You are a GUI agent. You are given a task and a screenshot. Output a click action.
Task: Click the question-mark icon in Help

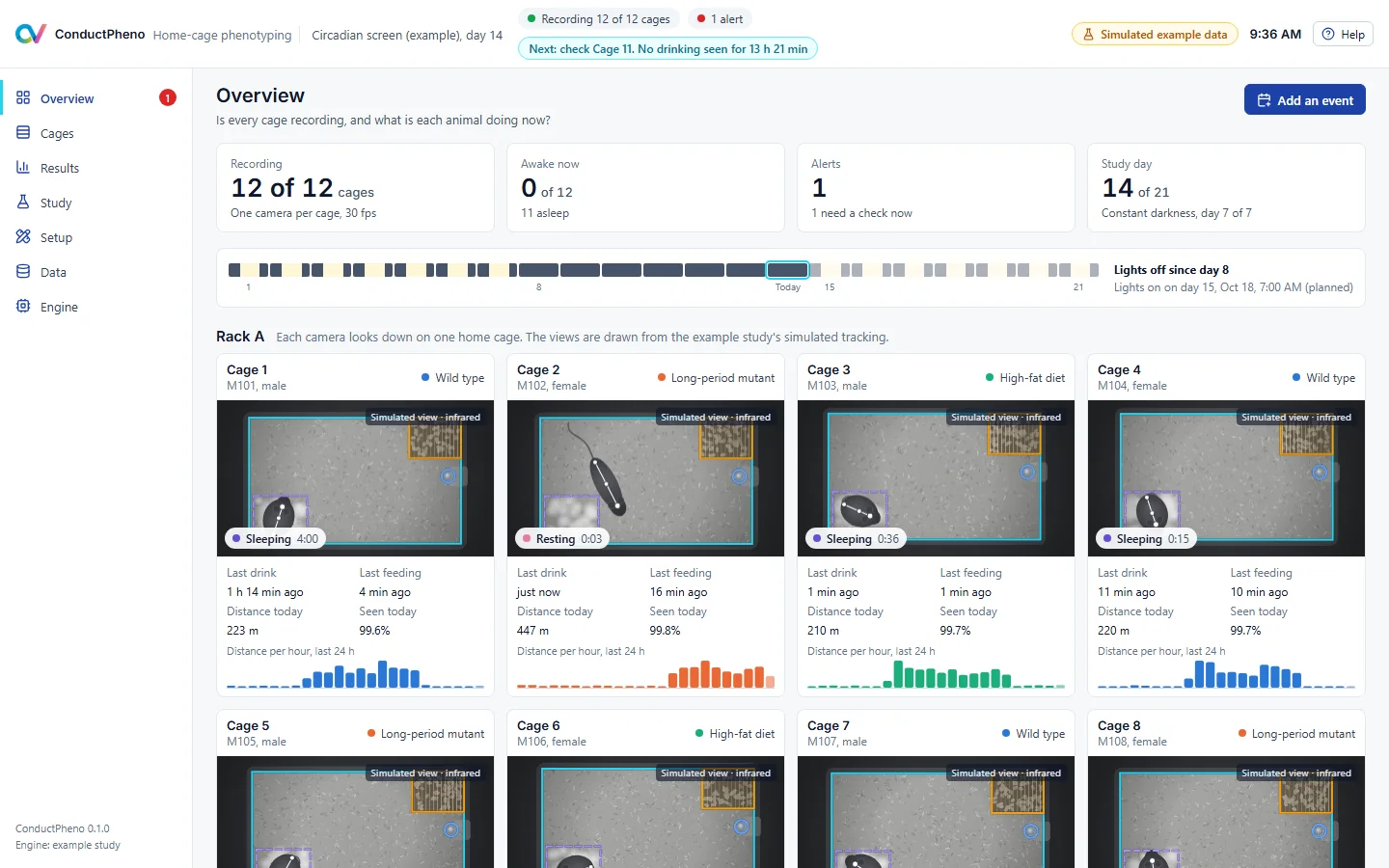pos(1328,34)
